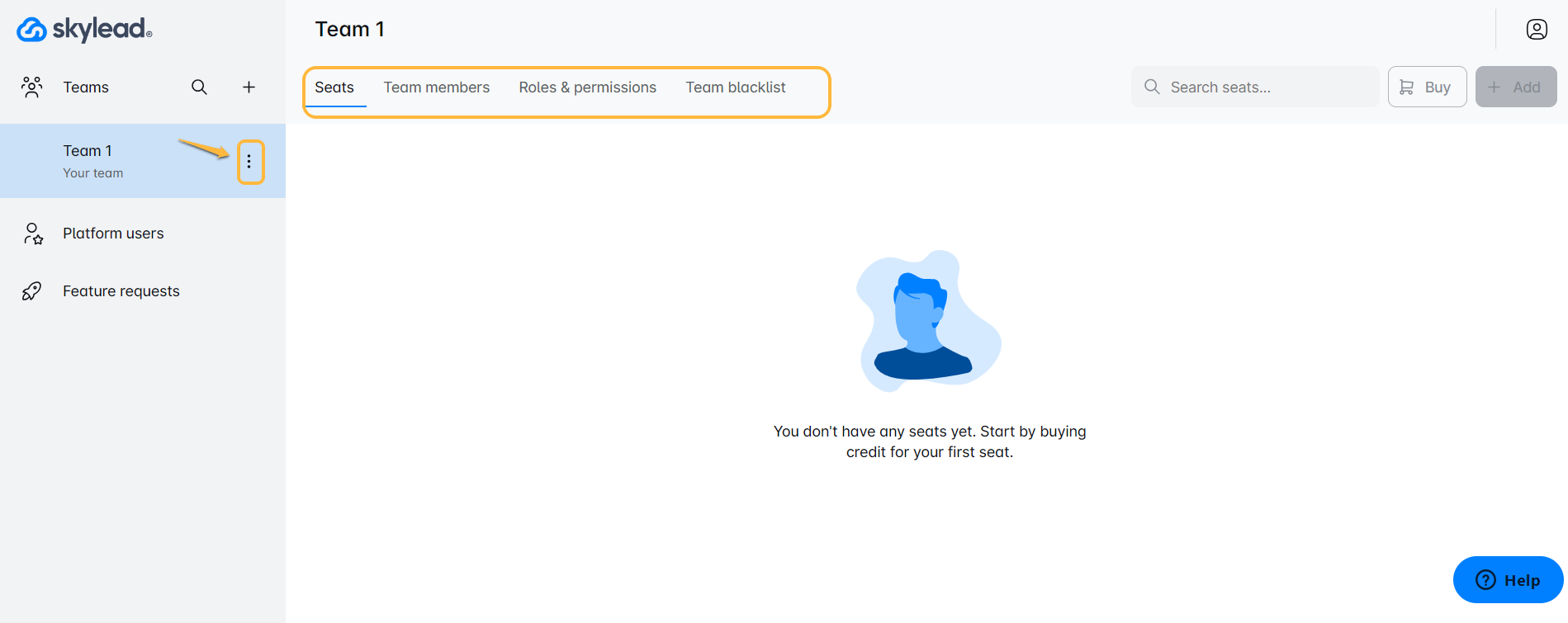Go to Feature requests
Screen dimensions: 1568x623
click(x=121, y=291)
